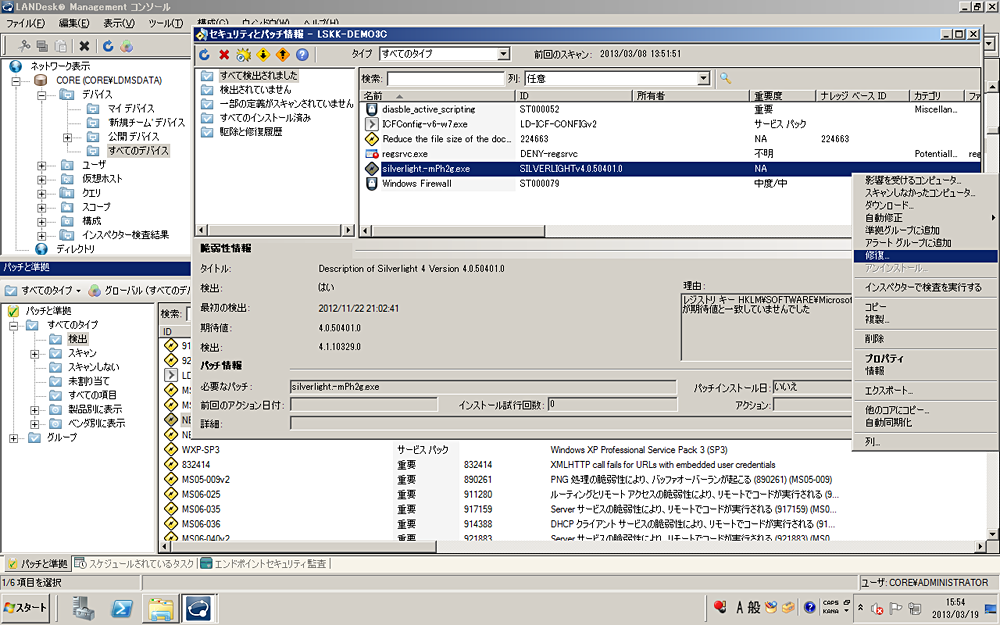The image size is (1000, 625).
Task: Choose ダウンロード... from the context menu
Action: pos(925,205)
